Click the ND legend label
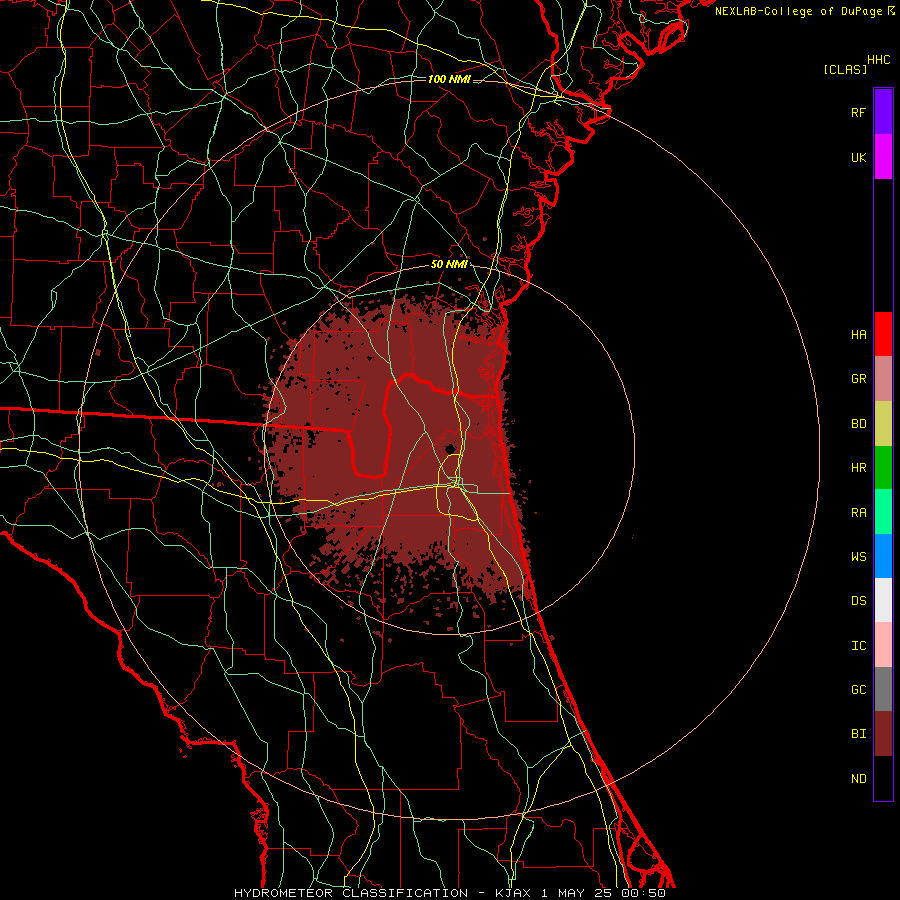900x900 pixels. [858, 779]
